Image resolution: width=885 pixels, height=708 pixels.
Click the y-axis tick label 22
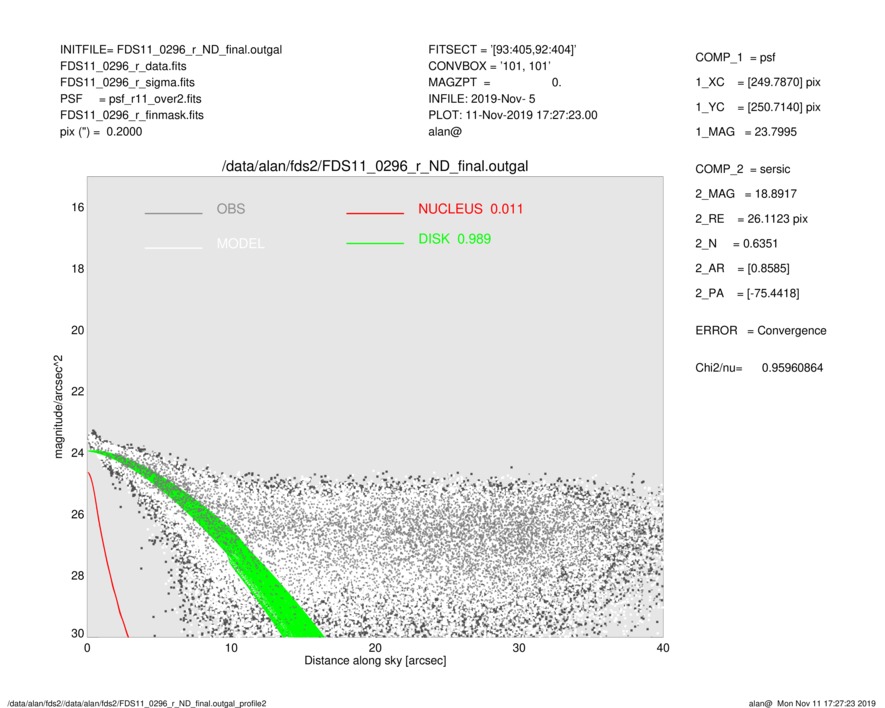pyautogui.click(x=78, y=392)
